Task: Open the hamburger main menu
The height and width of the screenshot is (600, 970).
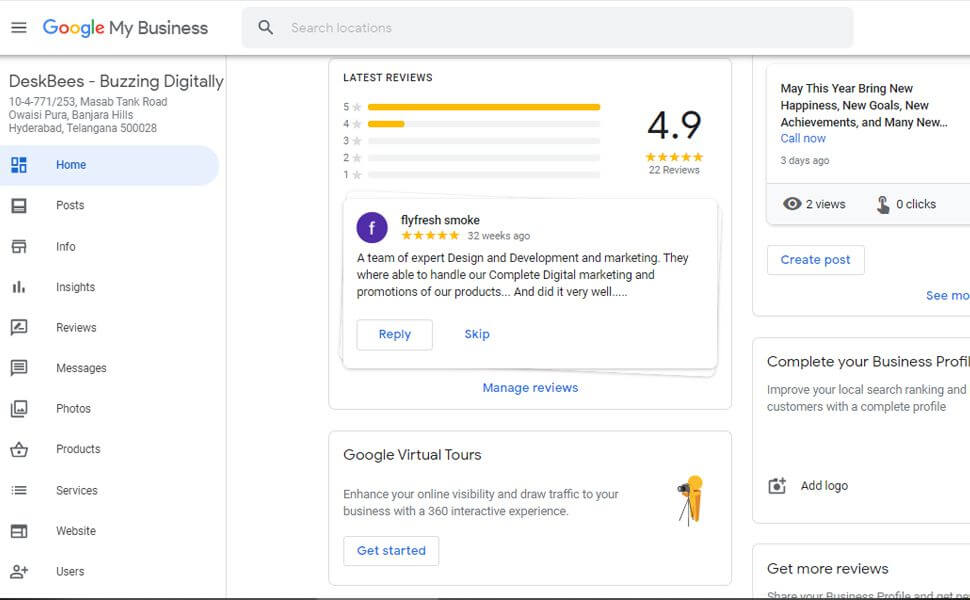Action: click(19, 28)
